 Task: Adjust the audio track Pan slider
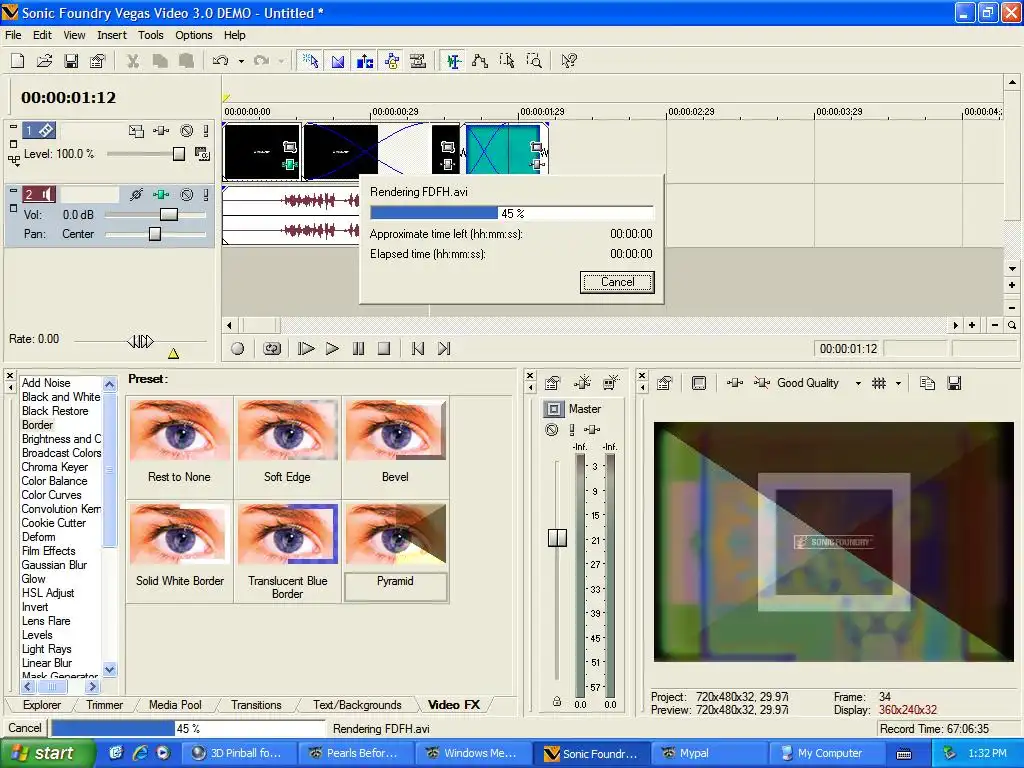(x=155, y=234)
